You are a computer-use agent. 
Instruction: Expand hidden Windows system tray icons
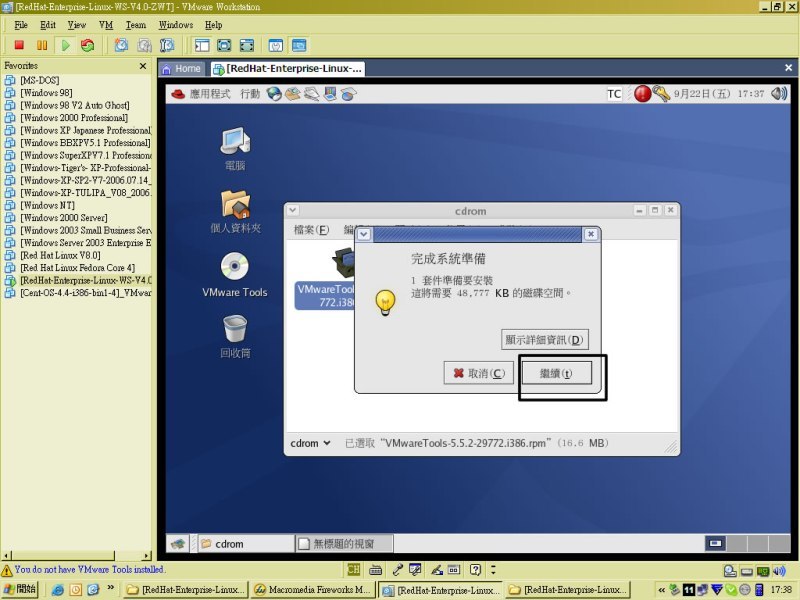pos(662,590)
